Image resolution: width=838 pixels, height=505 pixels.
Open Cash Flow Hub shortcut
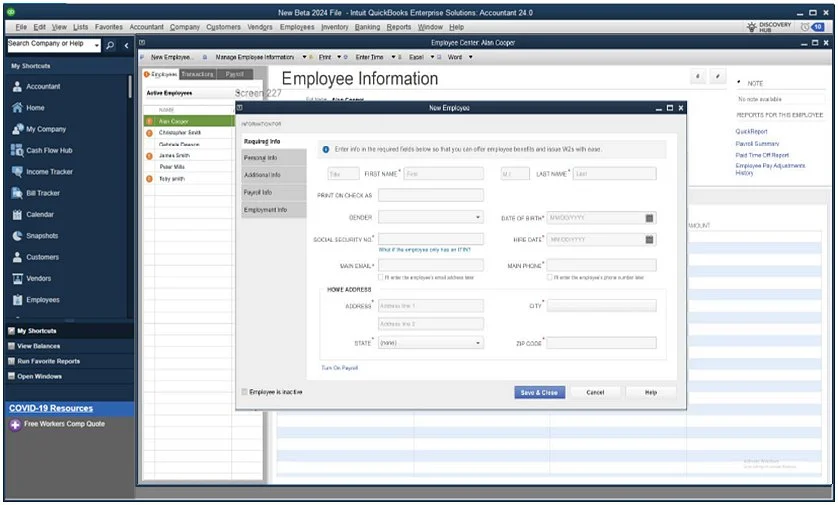click(42, 150)
